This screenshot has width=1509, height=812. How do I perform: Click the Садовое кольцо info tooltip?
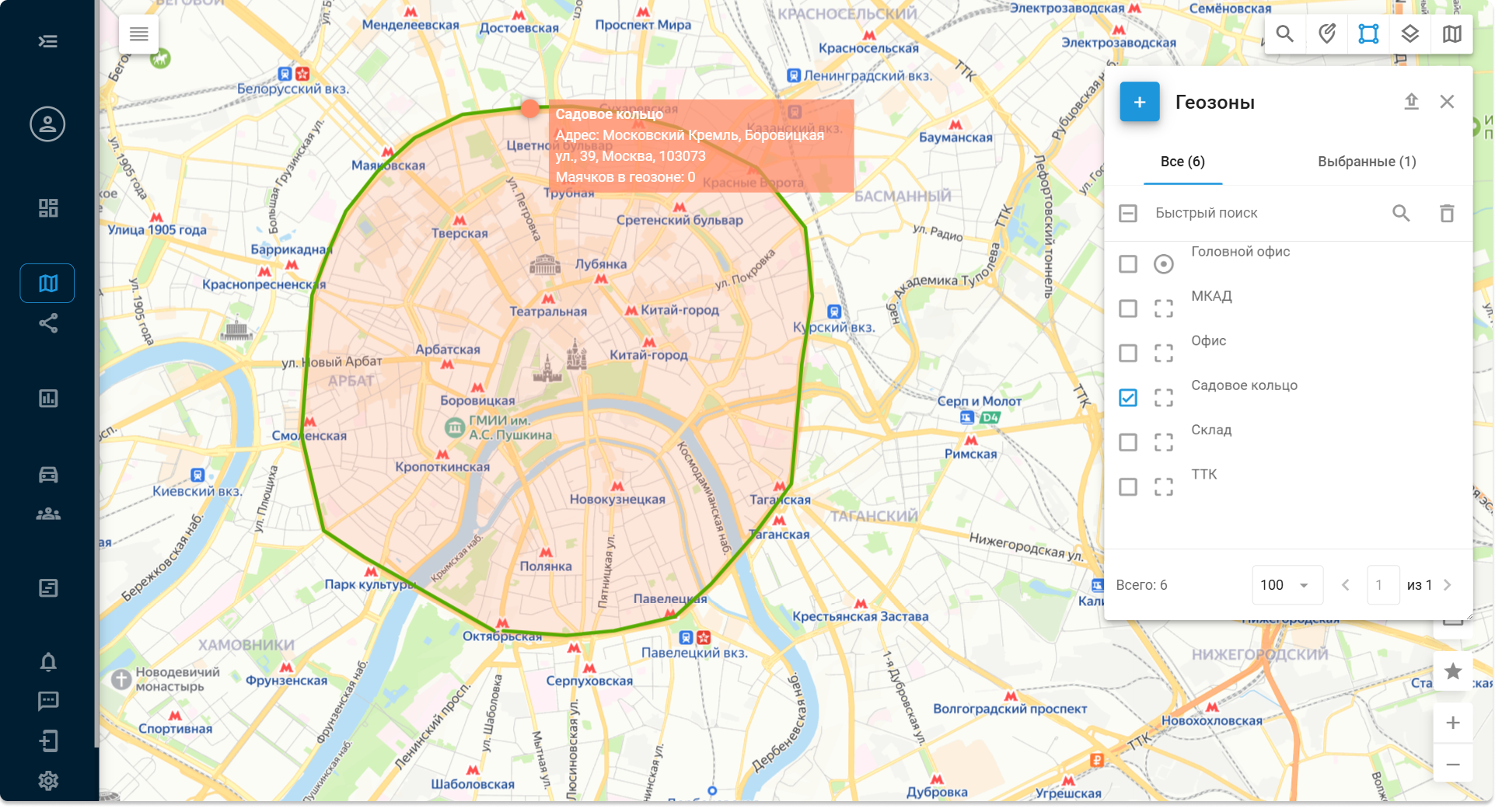[x=701, y=145]
